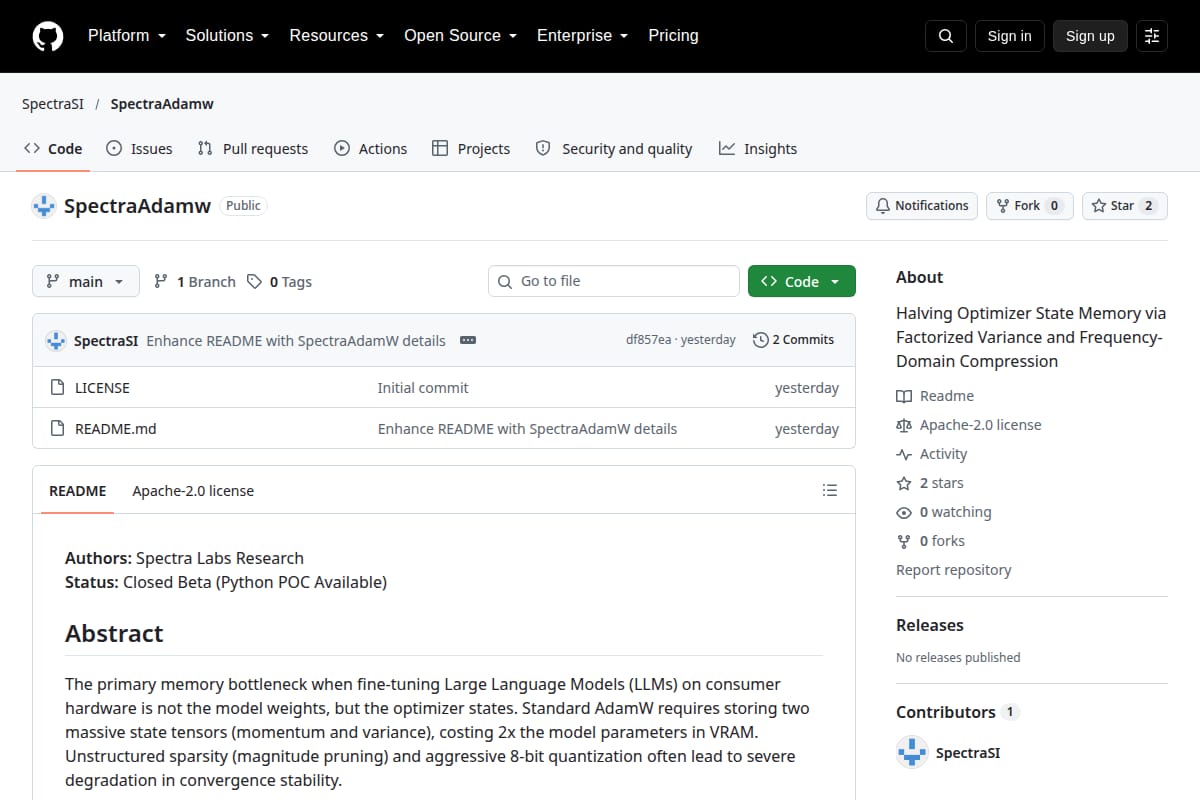1200x800 pixels.
Task: Select the Apache-2.0 license tab
Action: pyautogui.click(x=193, y=491)
